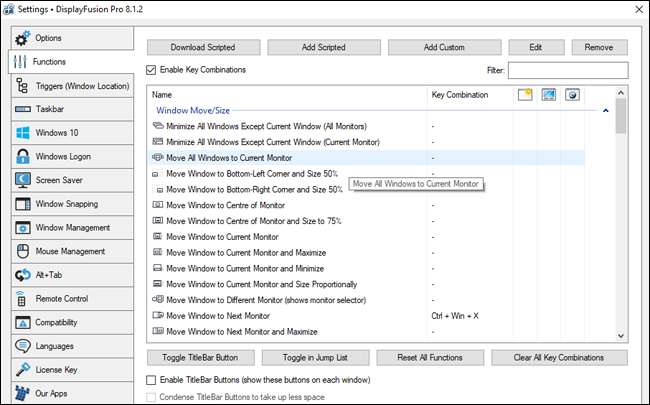Collapse the Window Move/Size group
The height and width of the screenshot is (405, 650).
606,111
